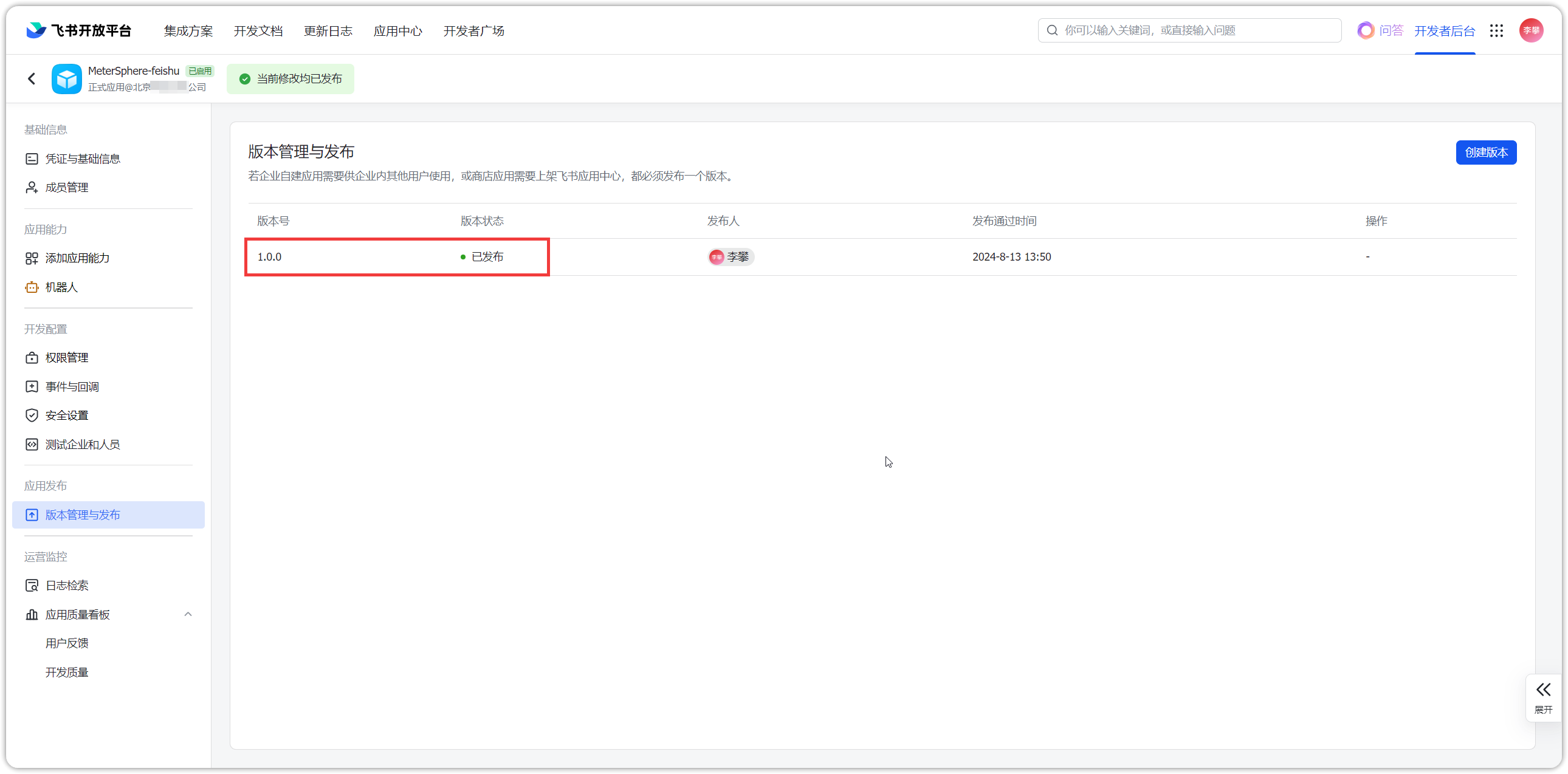This screenshot has height=774, width=1568.
Task: Open the apps grid icon
Action: click(x=1497, y=30)
